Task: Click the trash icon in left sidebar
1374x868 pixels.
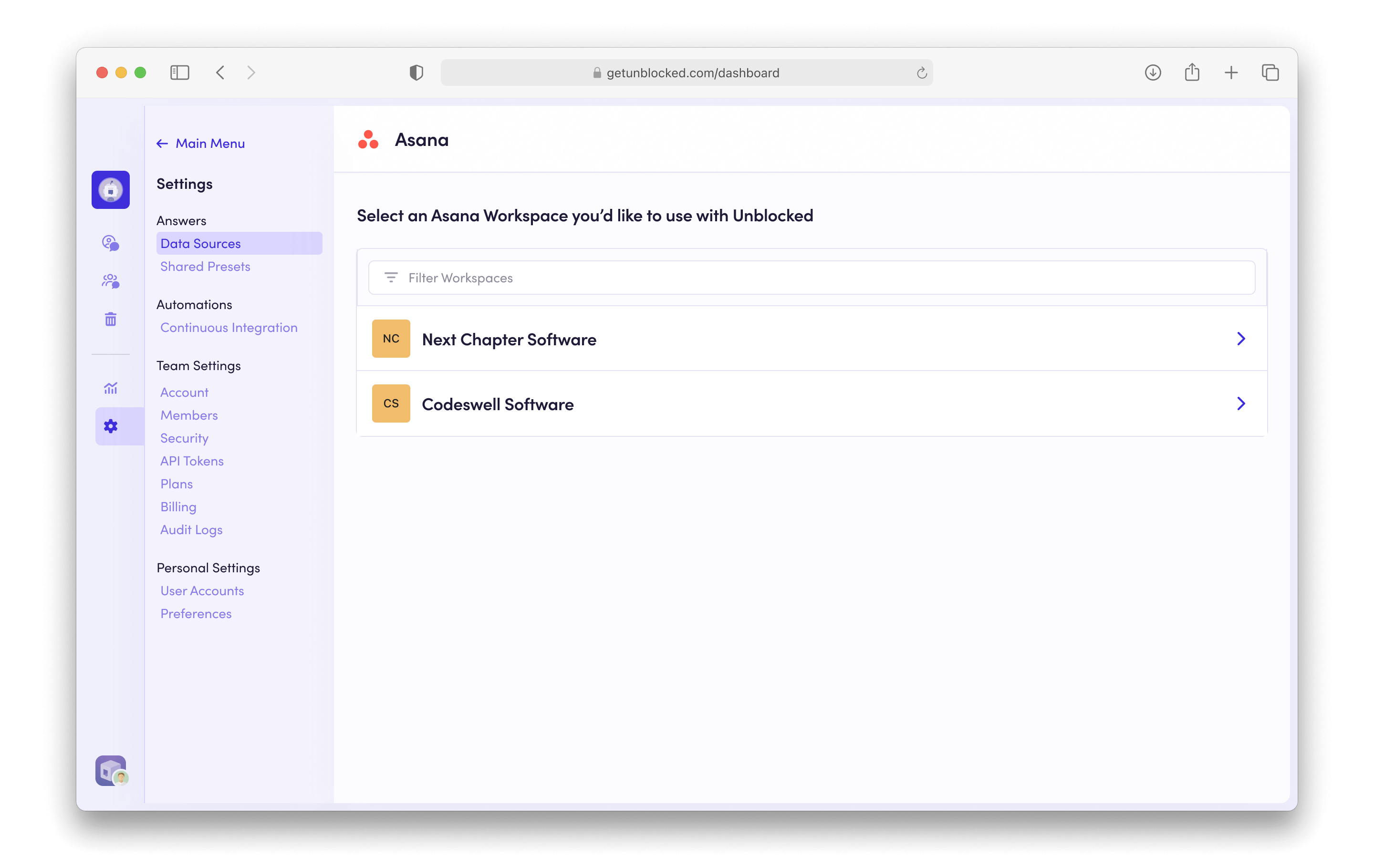Action: (x=111, y=320)
